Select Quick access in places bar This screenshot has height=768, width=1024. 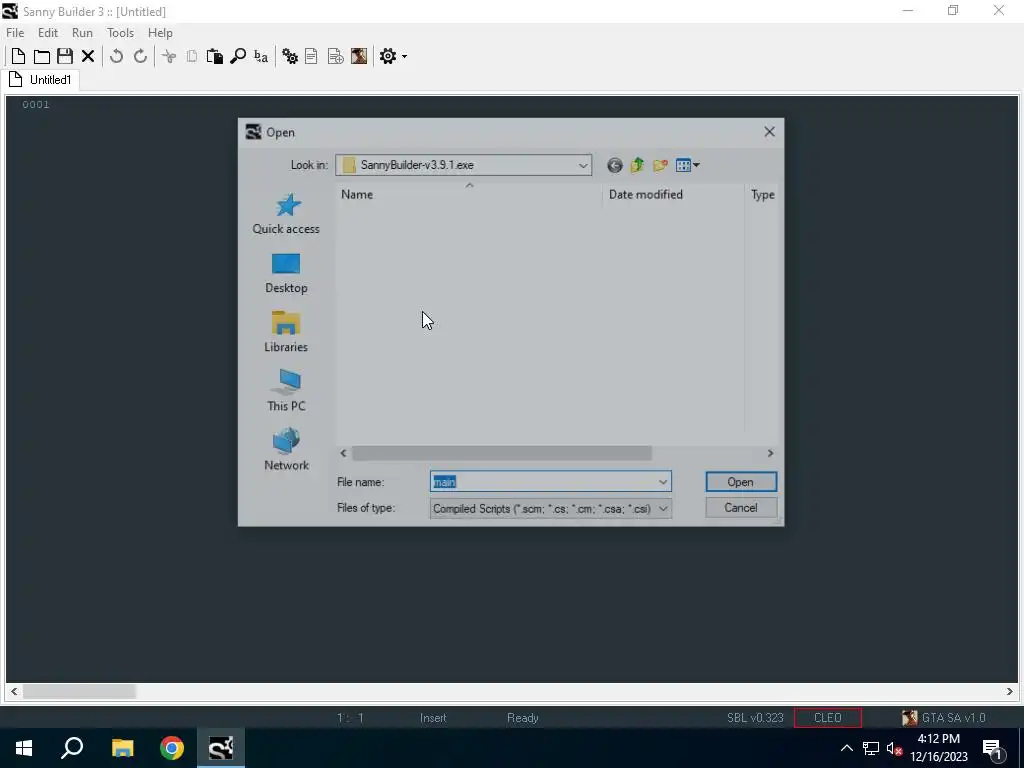[x=286, y=214]
